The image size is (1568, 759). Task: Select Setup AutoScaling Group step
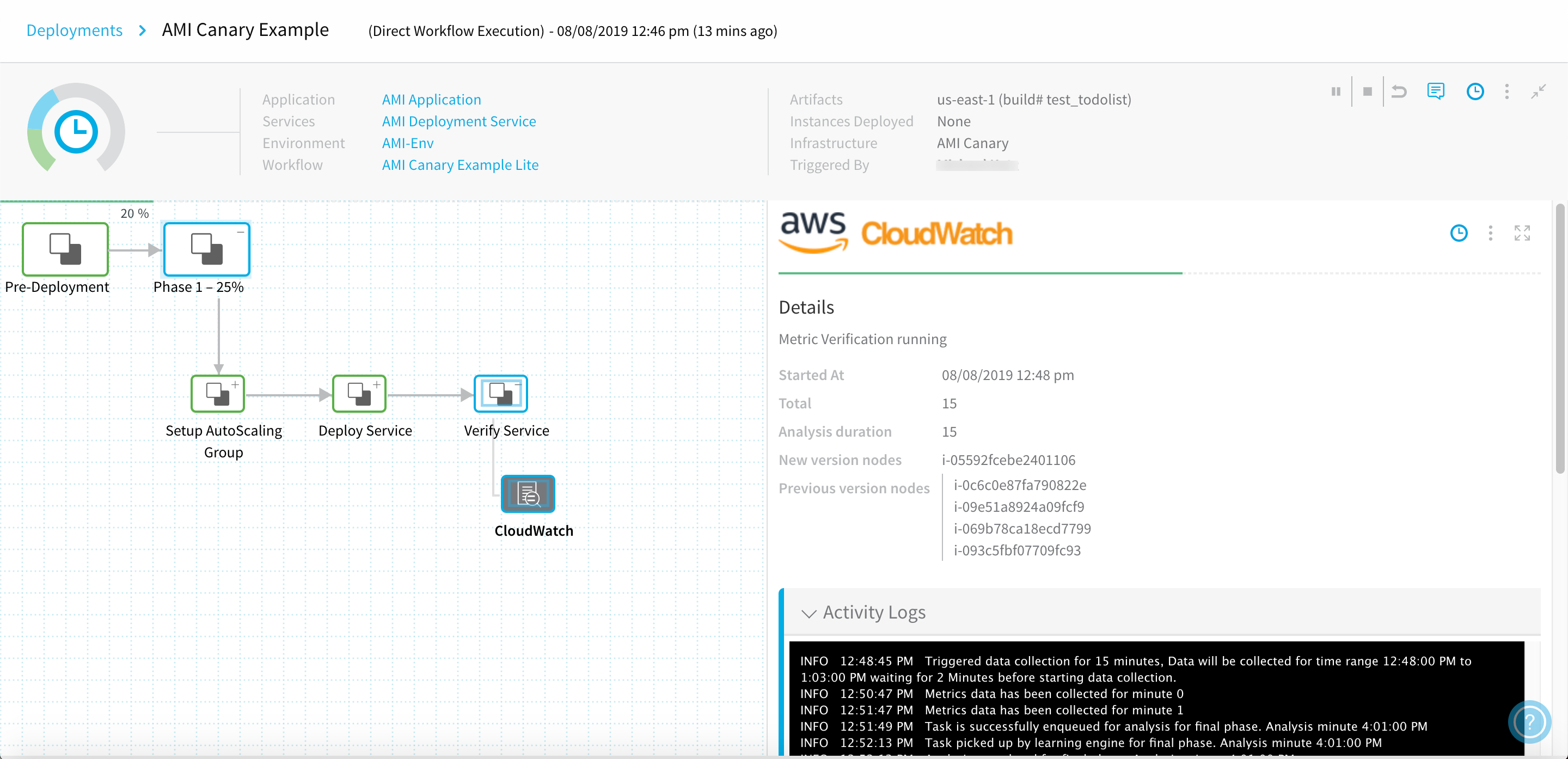point(218,393)
